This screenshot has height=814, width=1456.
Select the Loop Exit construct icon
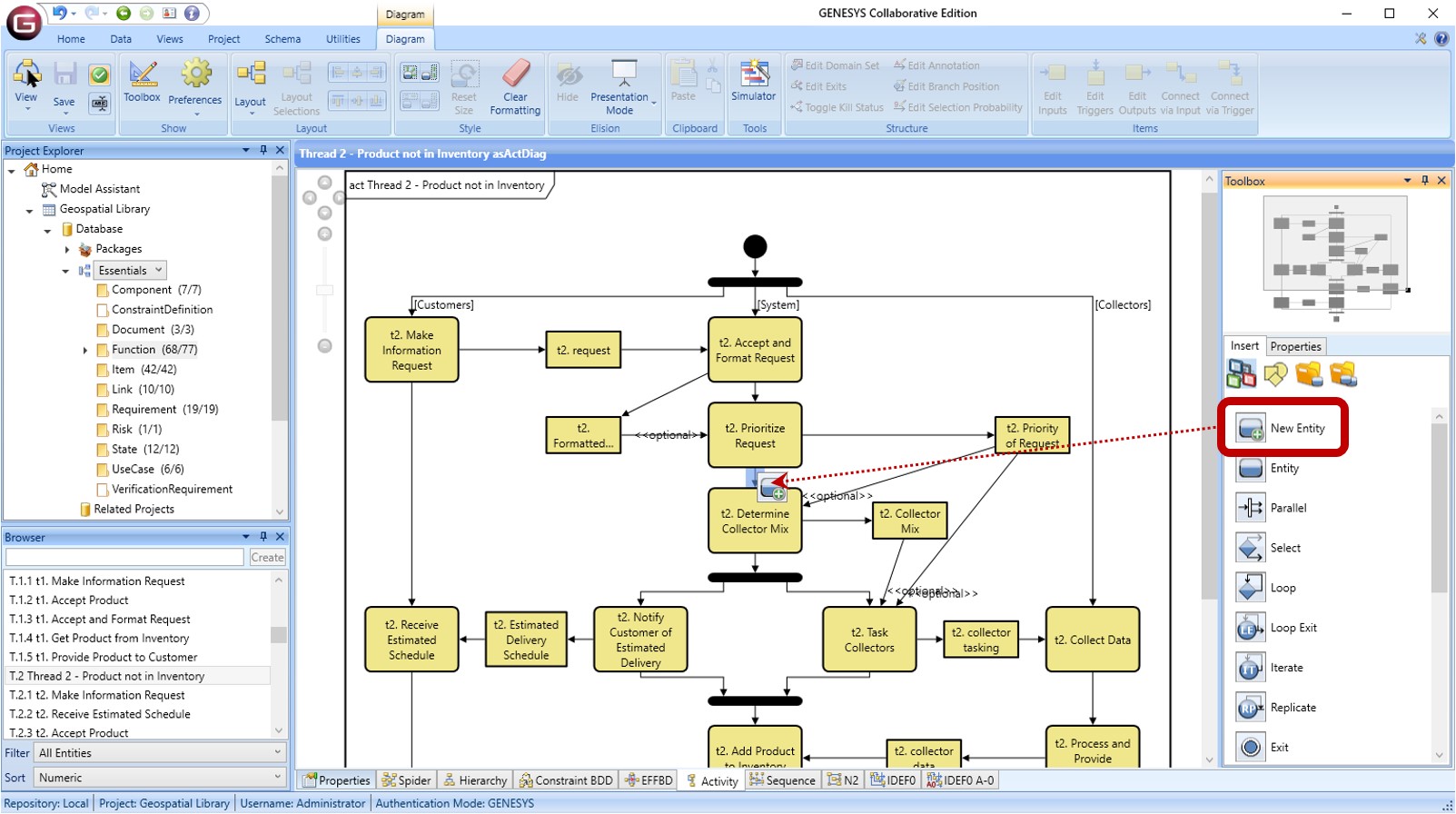coord(1251,628)
